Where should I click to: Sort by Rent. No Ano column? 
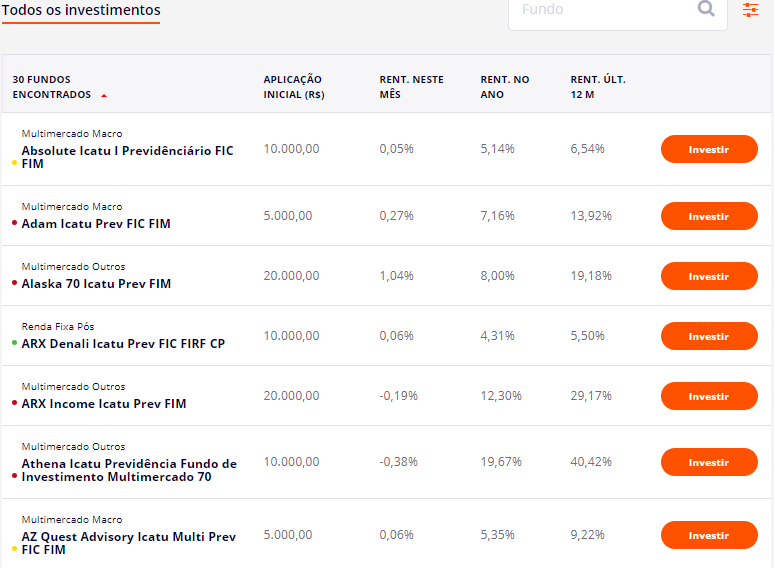[505, 87]
